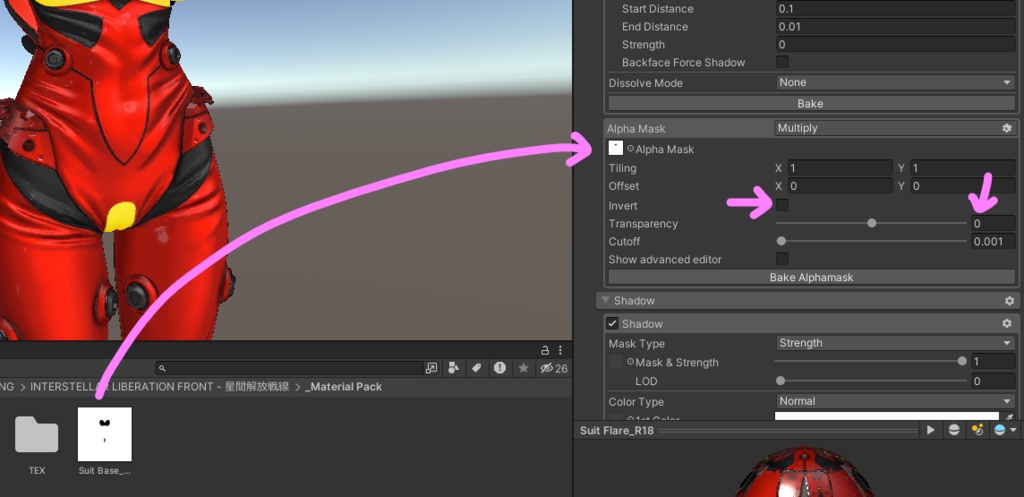Click the Offset Y input field
This screenshot has height=497, width=1024.
tap(963, 186)
